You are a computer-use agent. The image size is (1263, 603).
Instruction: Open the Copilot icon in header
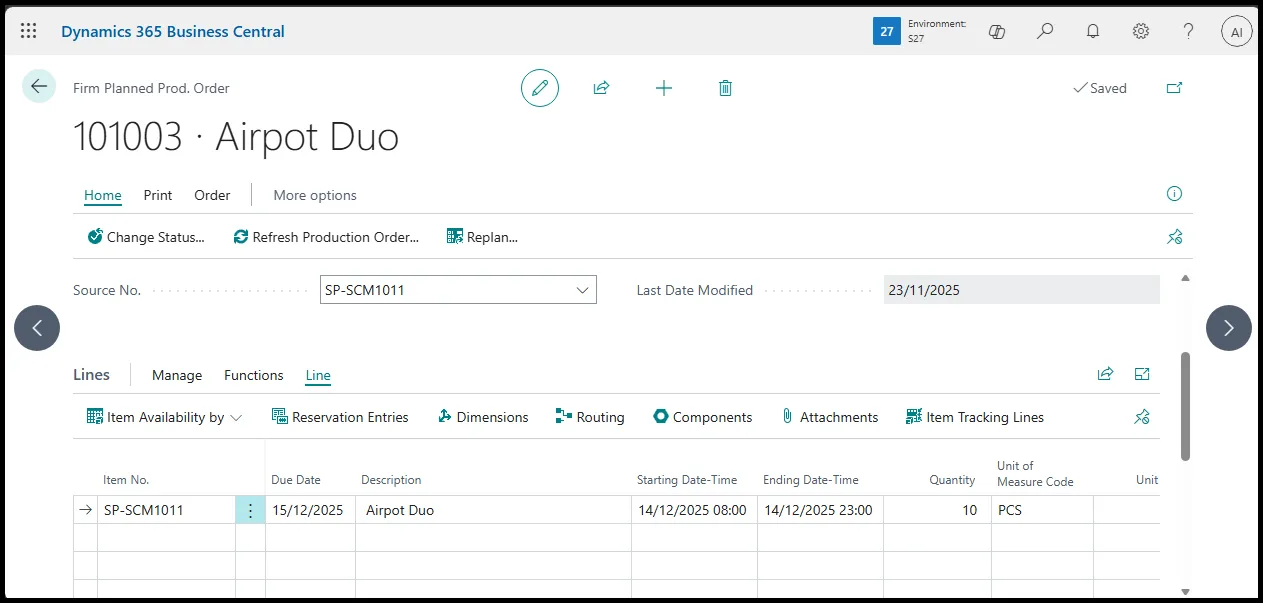[997, 31]
